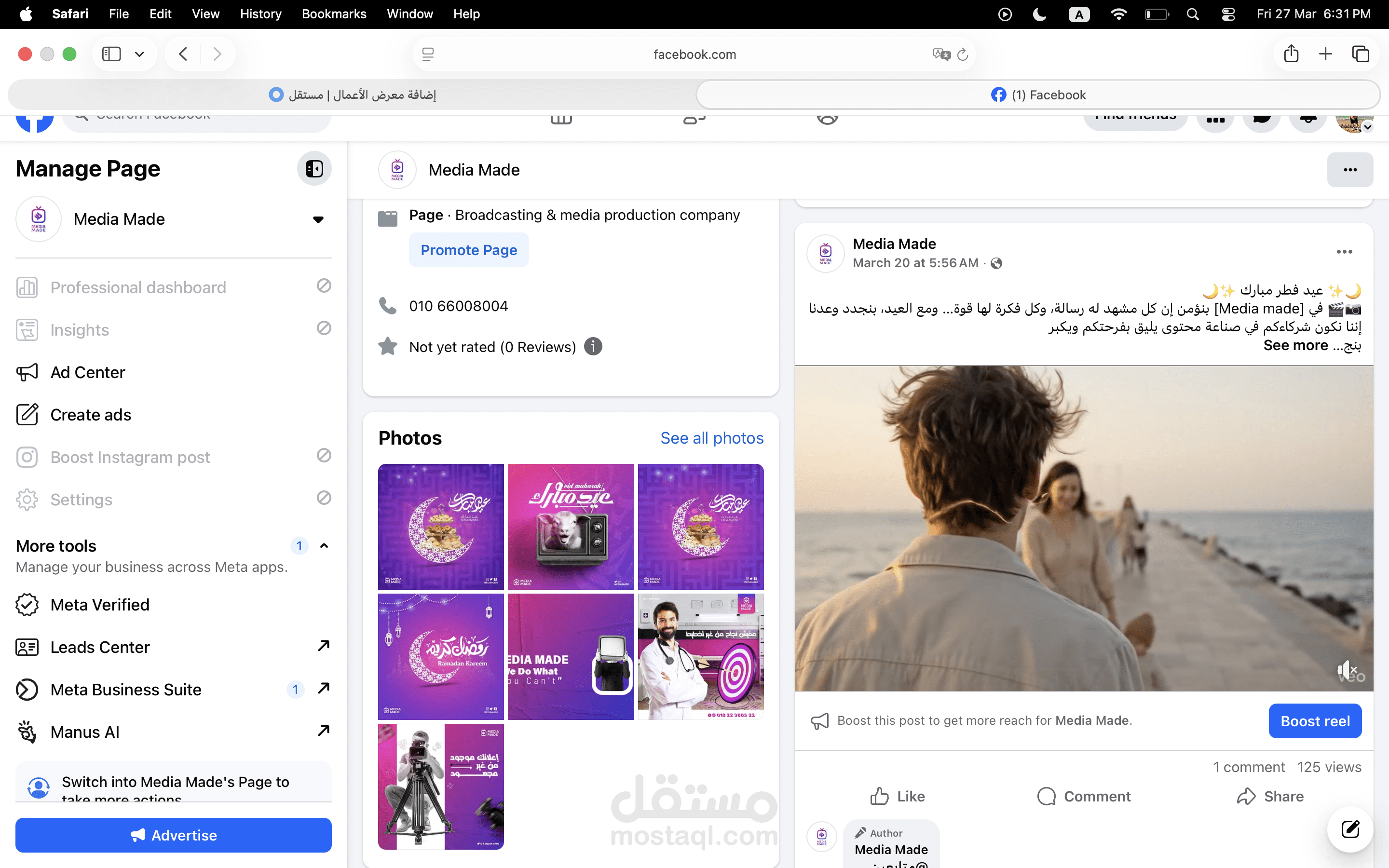Click Safari share icon
The height and width of the screenshot is (868, 1389).
tap(1292, 54)
